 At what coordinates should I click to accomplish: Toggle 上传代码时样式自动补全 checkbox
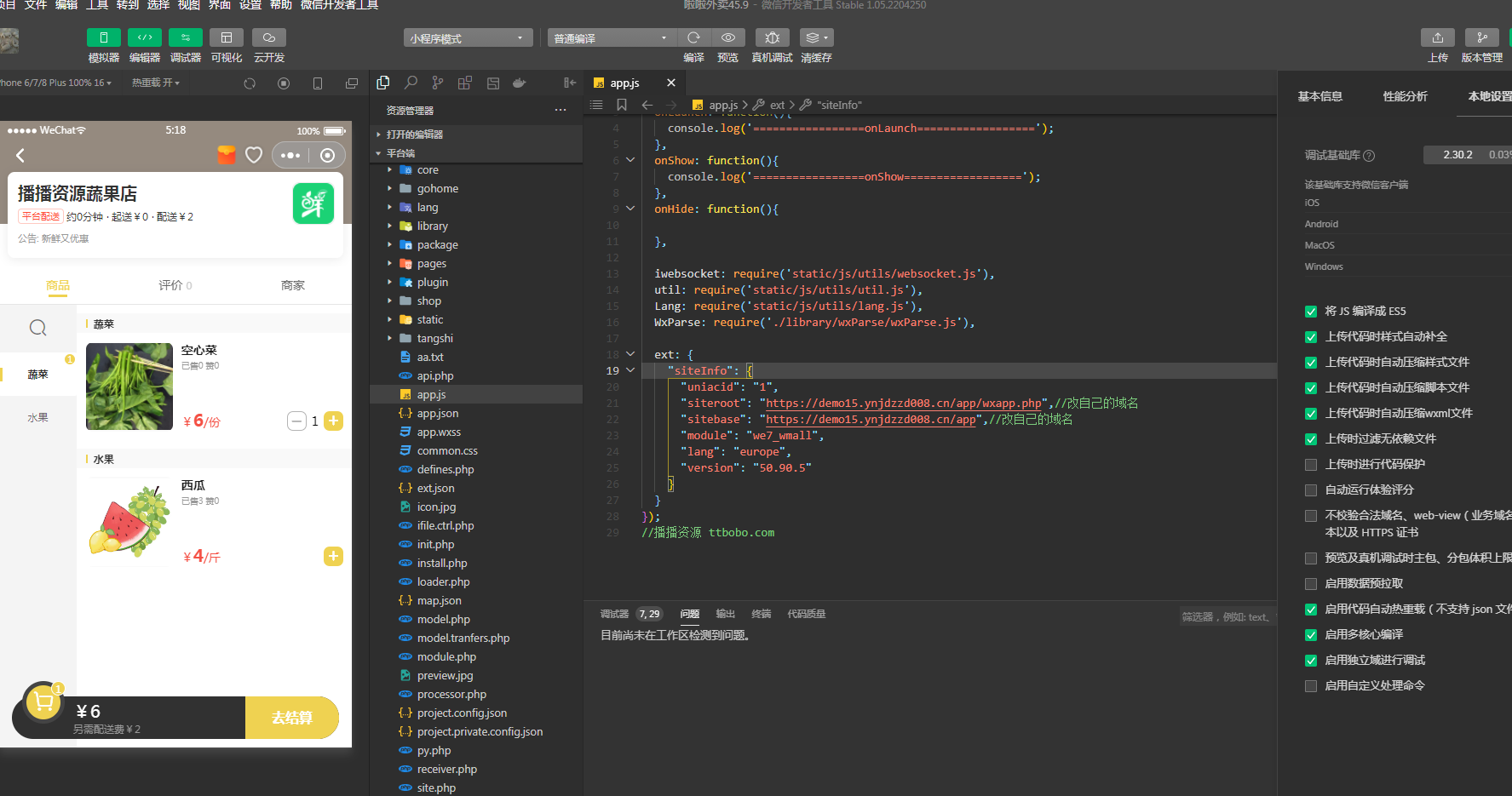click(x=1311, y=337)
